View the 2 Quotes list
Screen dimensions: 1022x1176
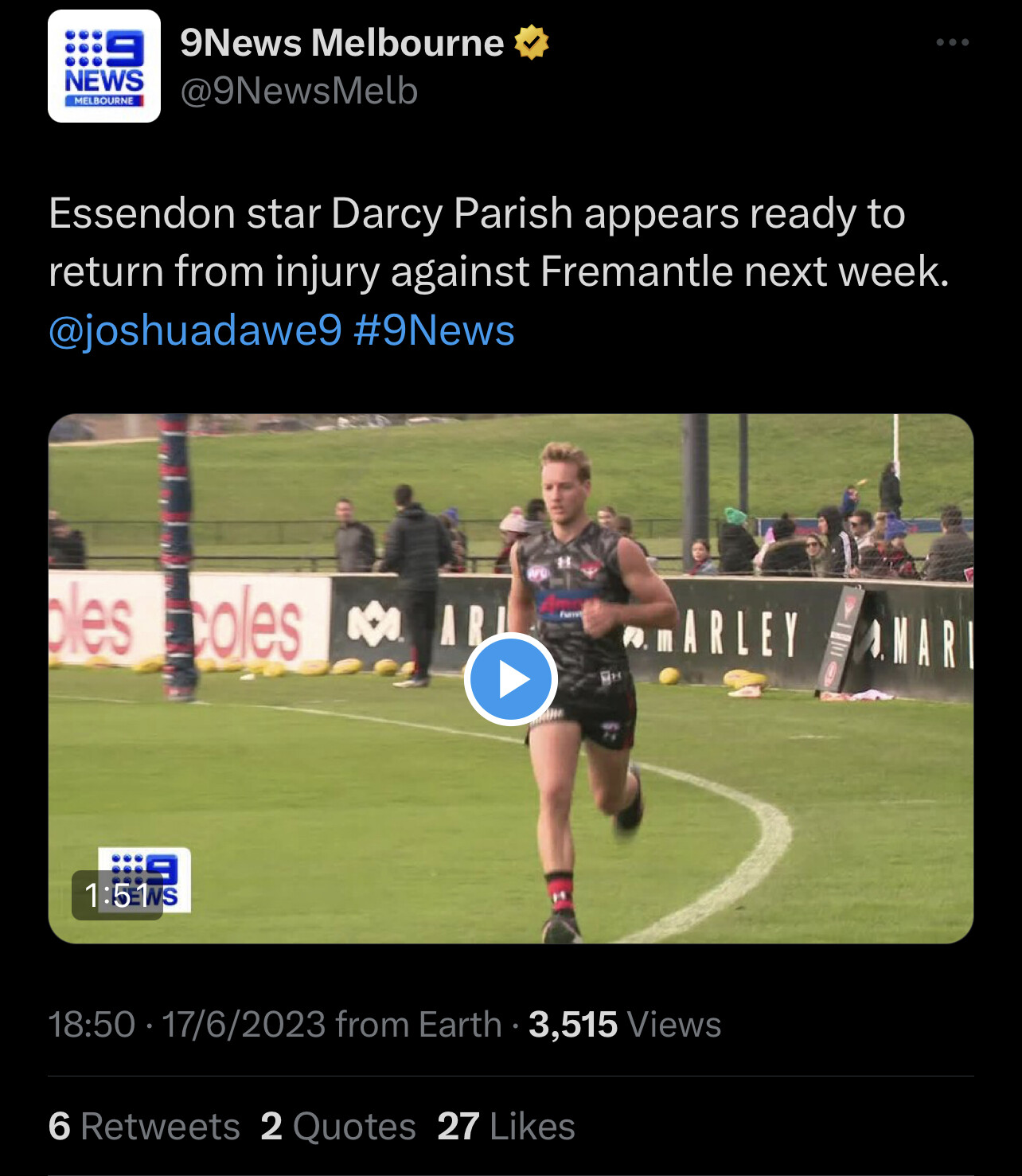(338, 1126)
